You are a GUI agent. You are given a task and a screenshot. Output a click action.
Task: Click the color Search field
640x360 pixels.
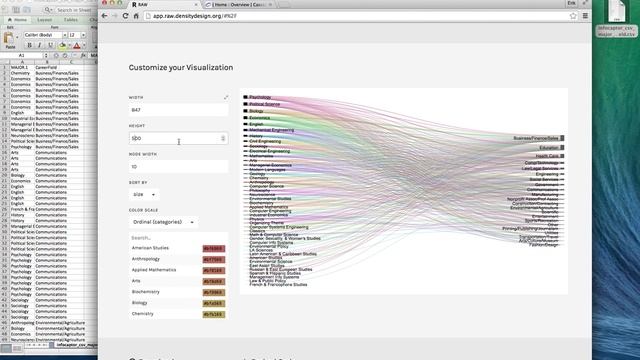178,238
